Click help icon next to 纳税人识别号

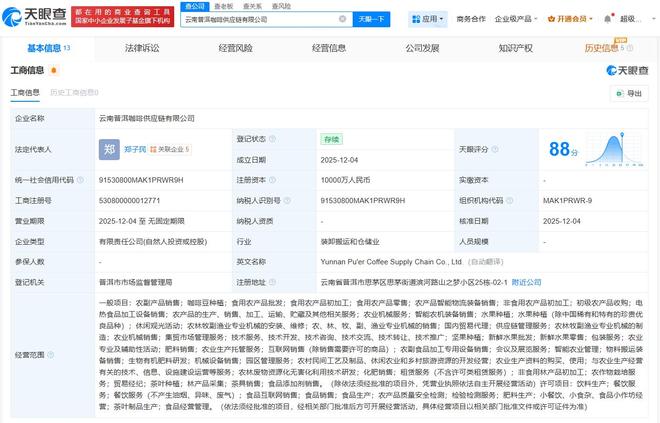287,201
